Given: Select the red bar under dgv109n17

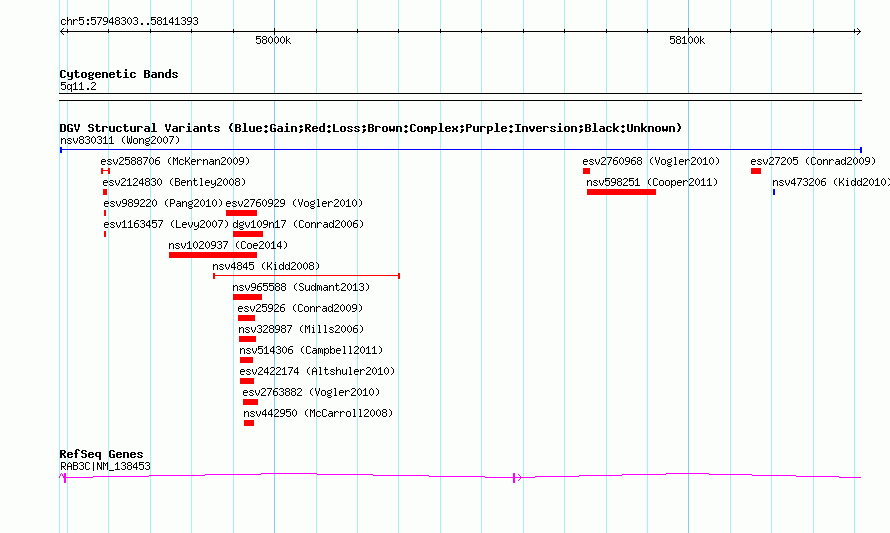Looking at the screenshot, I should click(248, 234).
